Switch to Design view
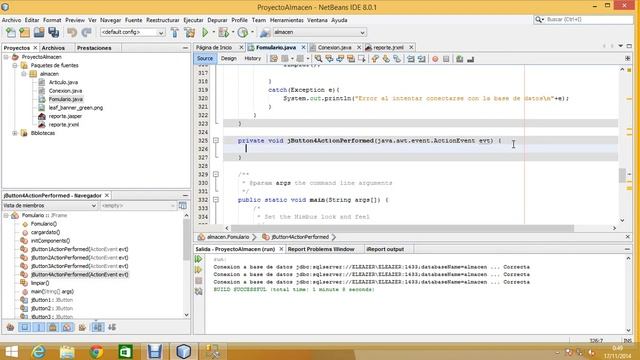Image resolution: width=640 pixels, height=360 pixels. coord(229,59)
